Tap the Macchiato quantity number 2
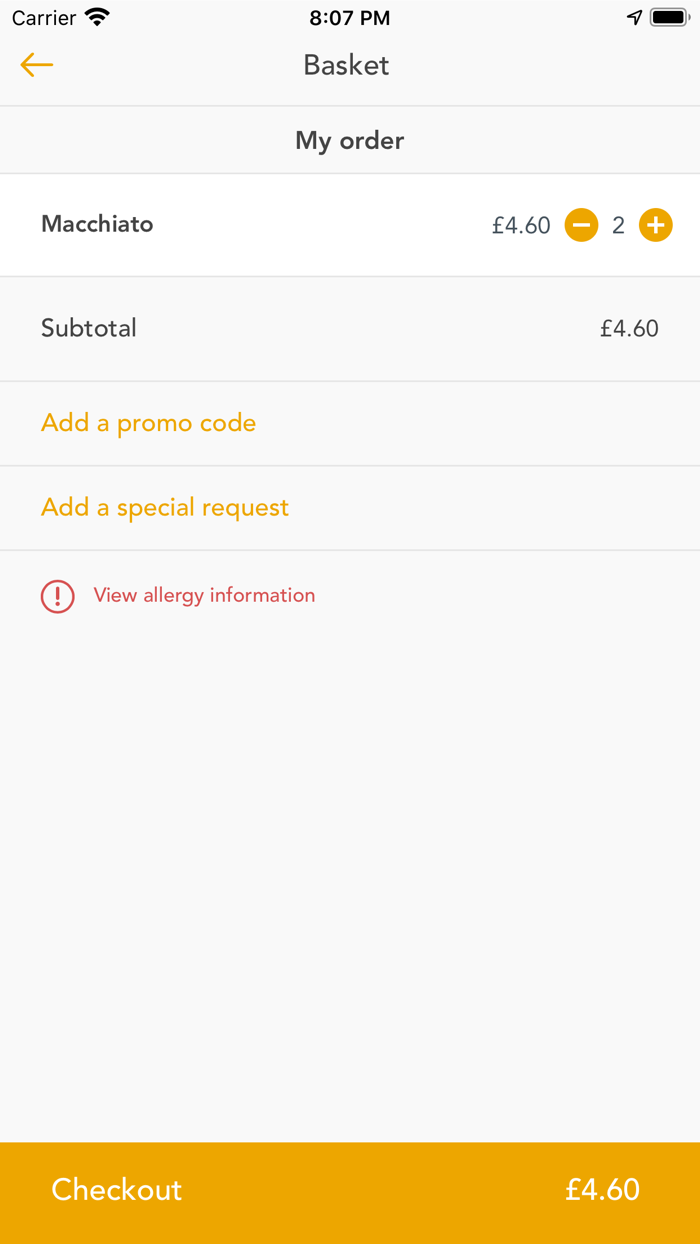 pyautogui.click(x=618, y=226)
